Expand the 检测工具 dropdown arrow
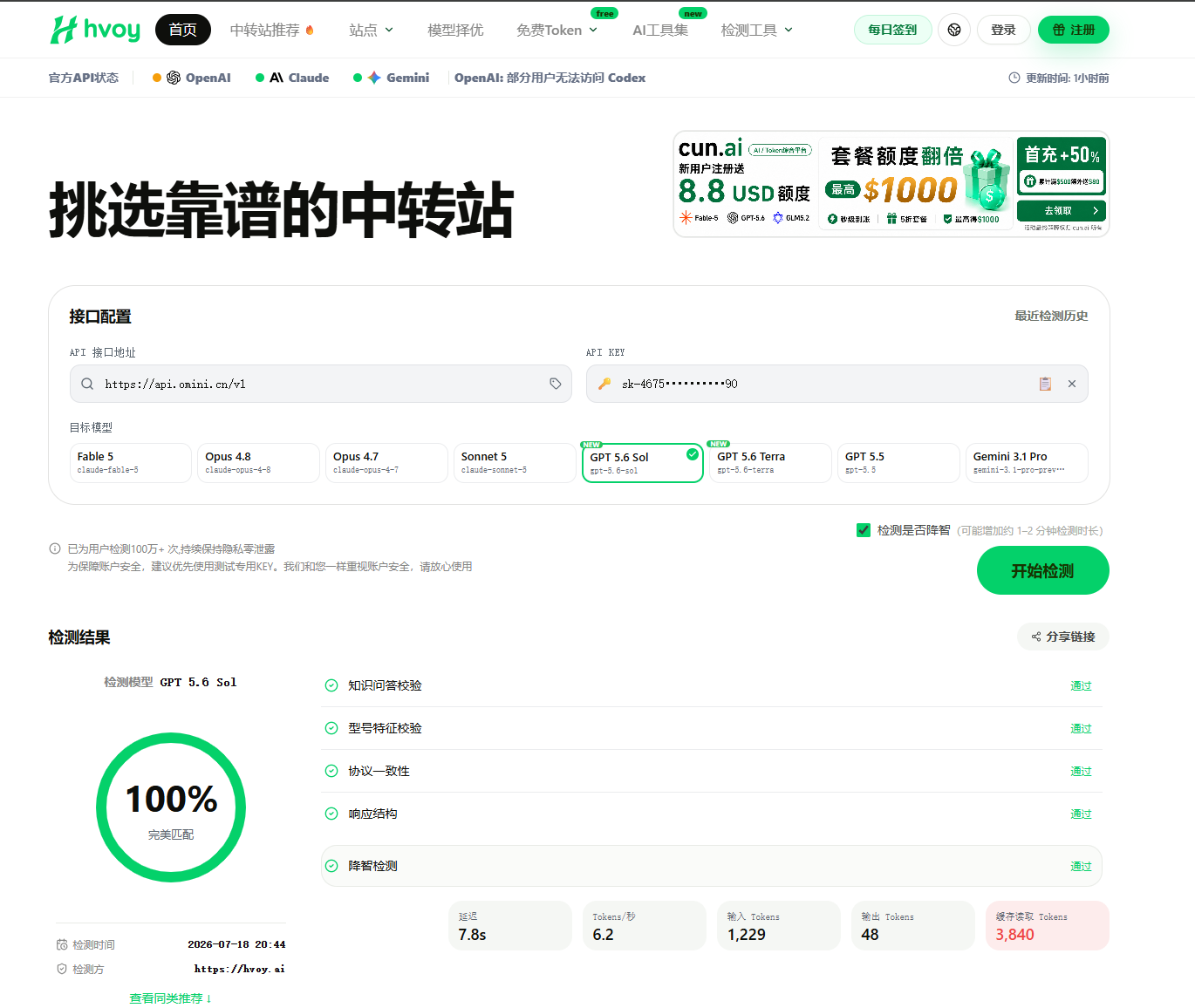Image resolution: width=1195 pixels, height=1008 pixels. click(789, 30)
